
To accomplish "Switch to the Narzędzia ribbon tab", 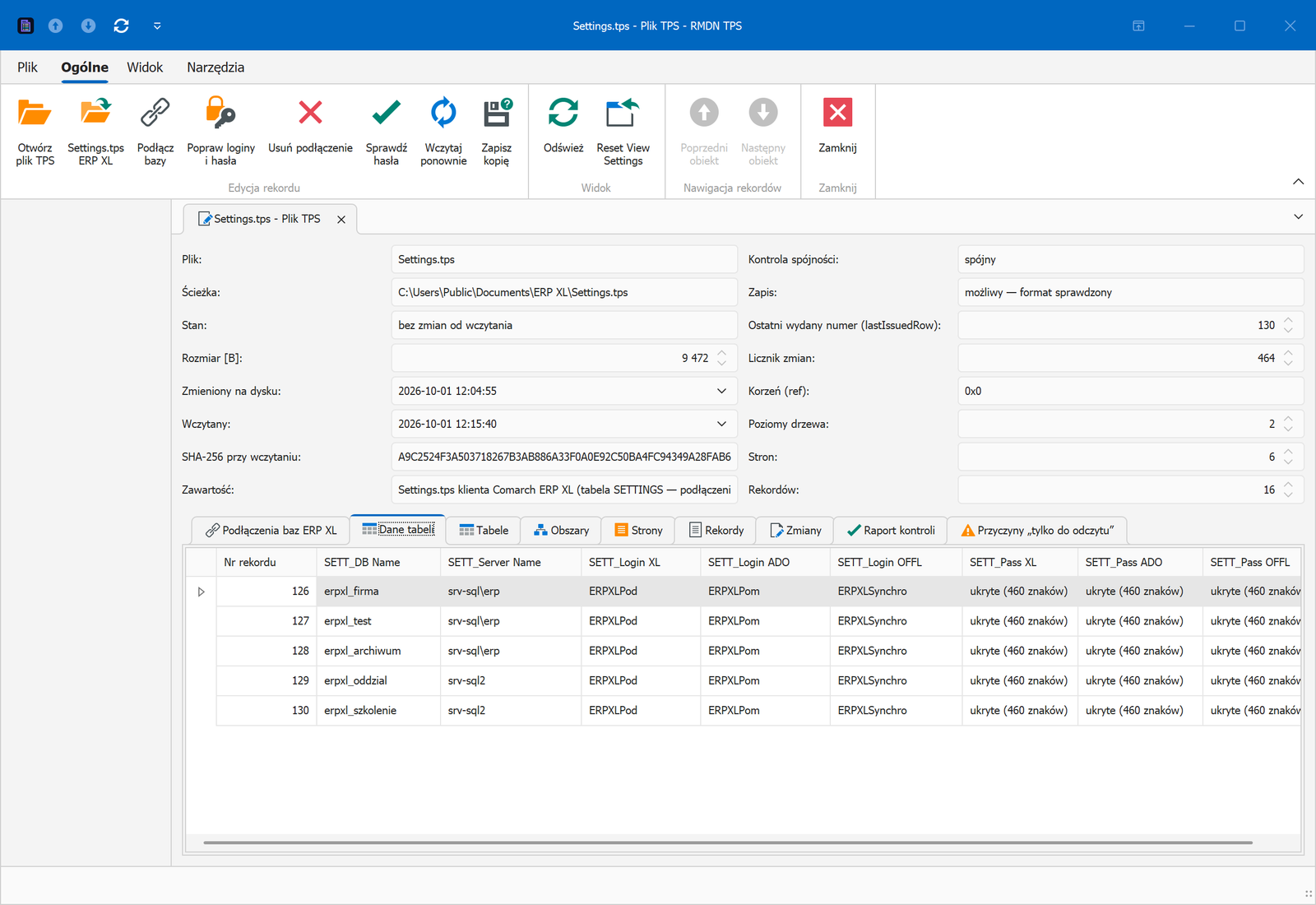I will (215, 67).
